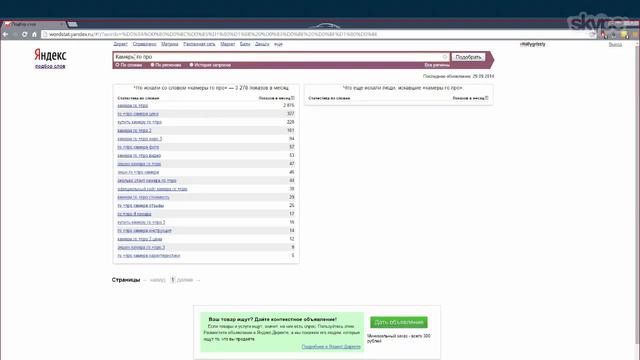This screenshot has height=360, width=640.
Task: Open keyword 'камера го про 3 цена'
Action: (x=140, y=239)
